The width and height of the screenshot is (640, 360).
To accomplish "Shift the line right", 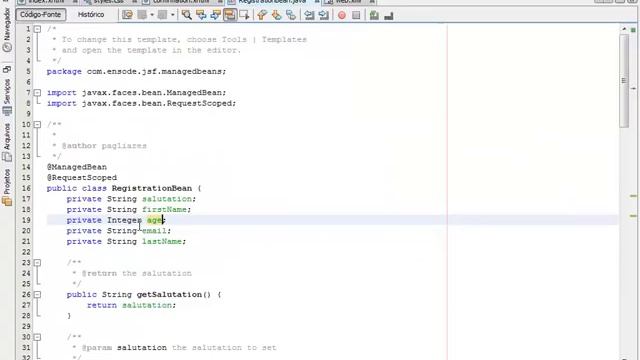I will (x=324, y=15).
